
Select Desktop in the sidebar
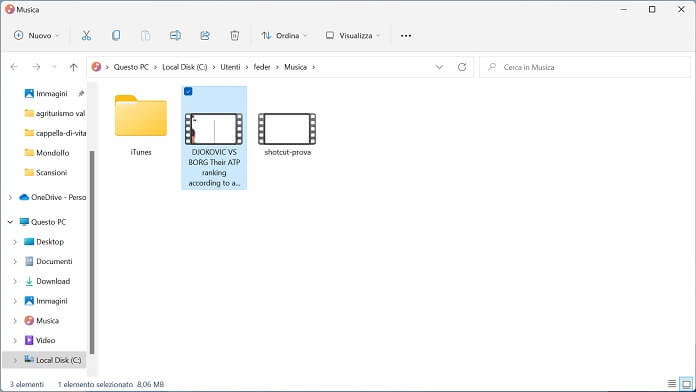coord(44,242)
